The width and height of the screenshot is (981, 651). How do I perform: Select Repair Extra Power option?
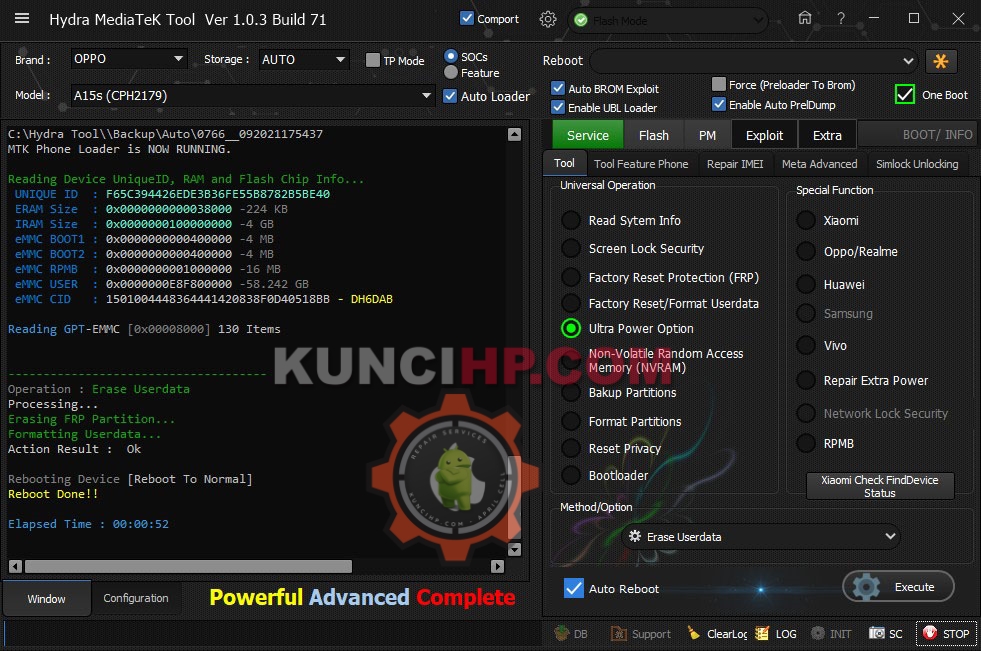806,380
